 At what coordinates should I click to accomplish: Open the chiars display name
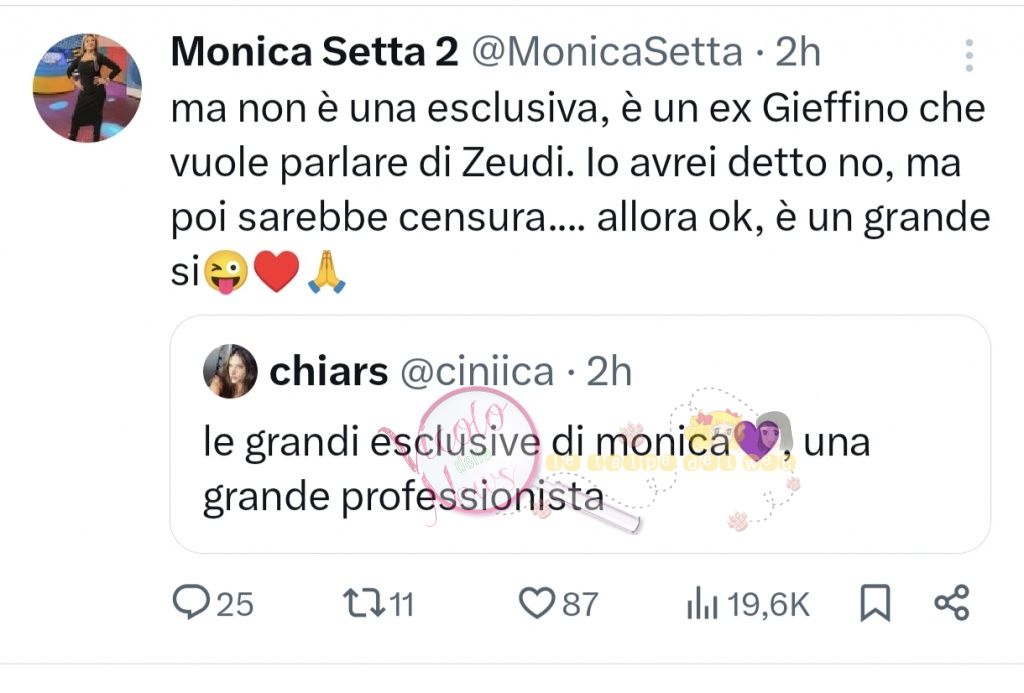click(329, 373)
